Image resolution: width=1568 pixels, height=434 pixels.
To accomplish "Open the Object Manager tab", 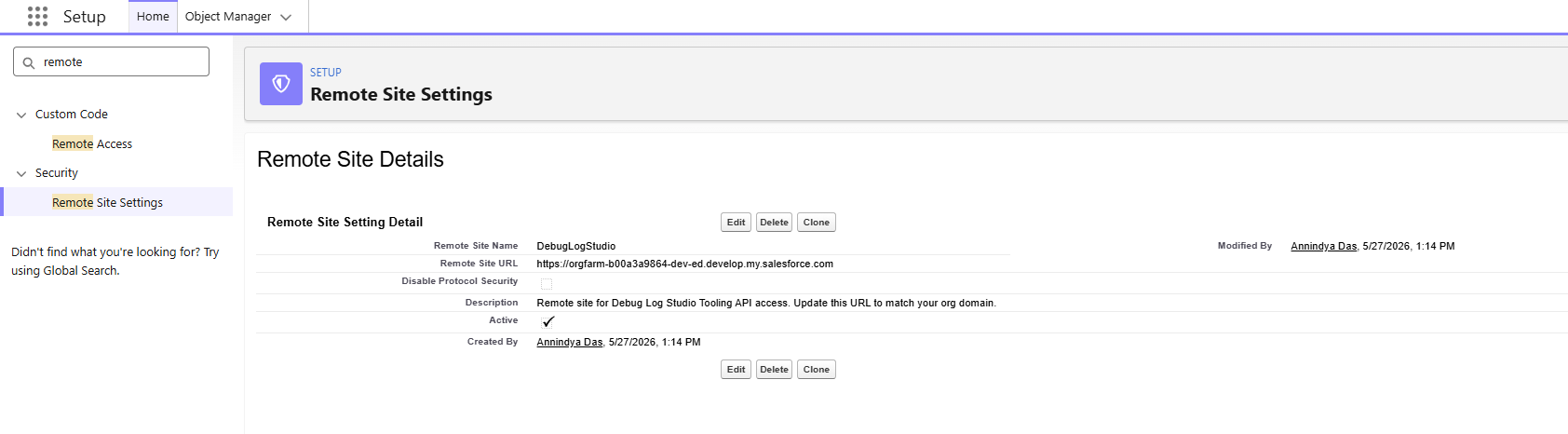I will 228,17.
